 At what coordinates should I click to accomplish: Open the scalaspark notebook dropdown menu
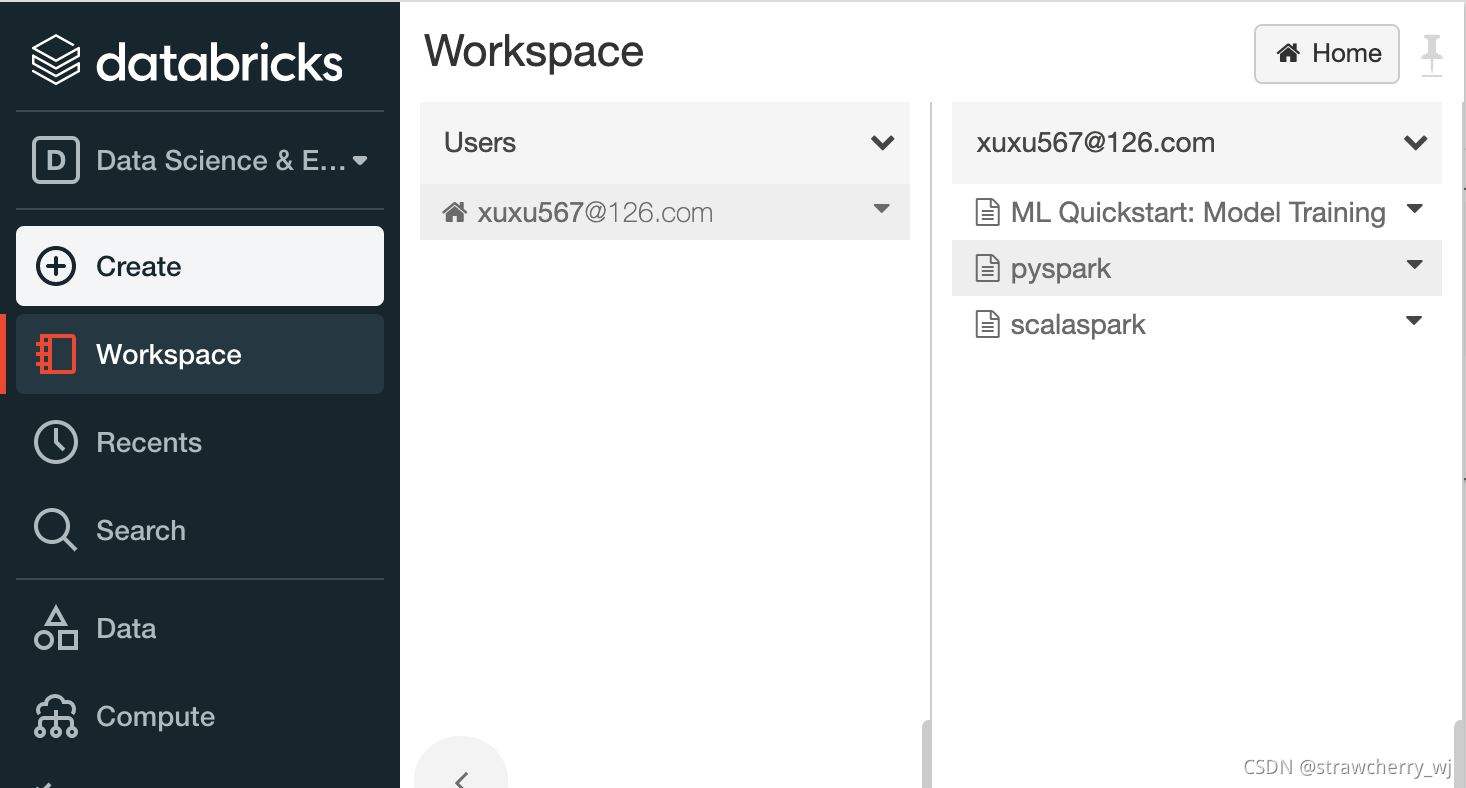click(x=1414, y=322)
